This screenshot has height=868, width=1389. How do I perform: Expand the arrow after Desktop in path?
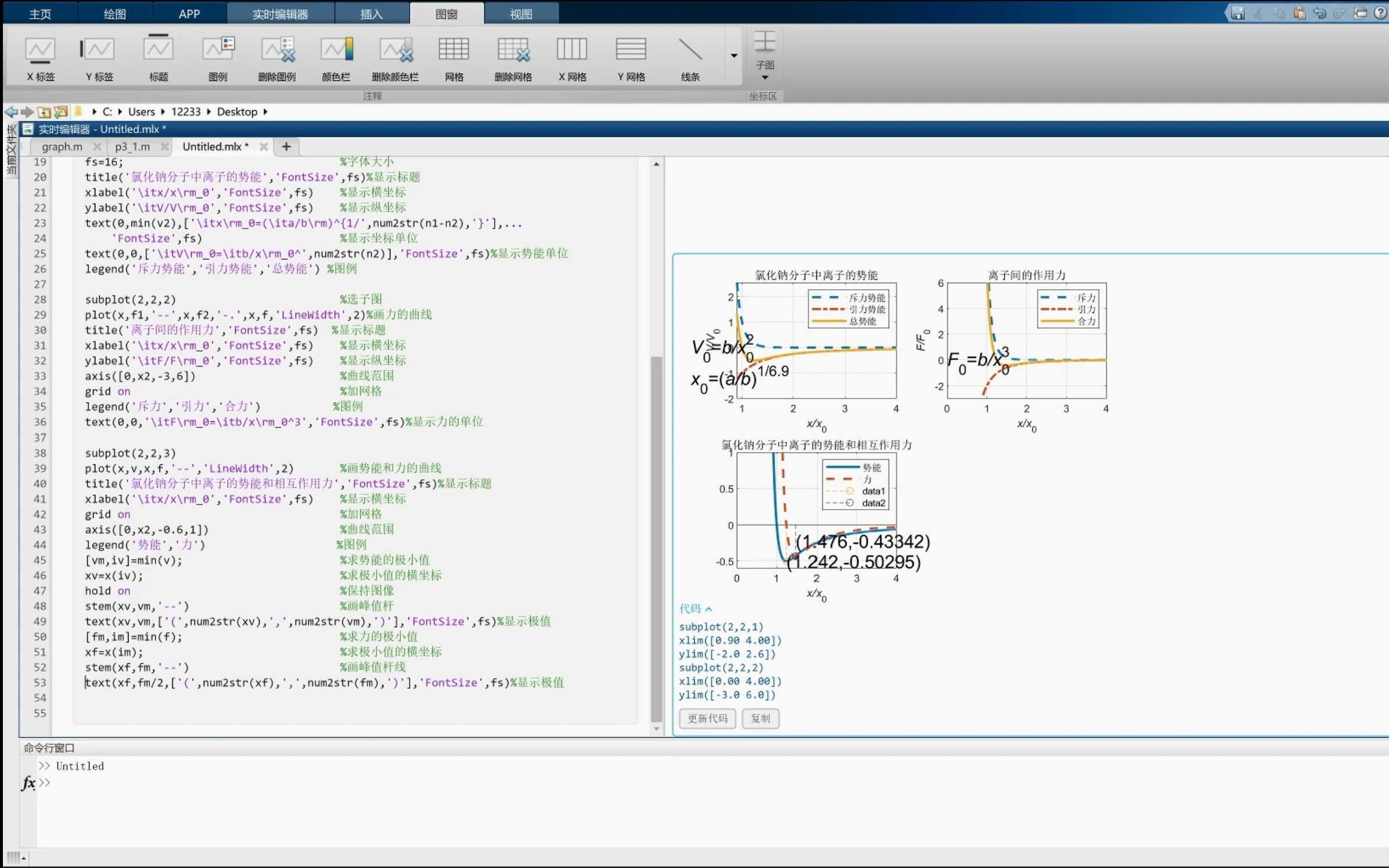click(265, 112)
